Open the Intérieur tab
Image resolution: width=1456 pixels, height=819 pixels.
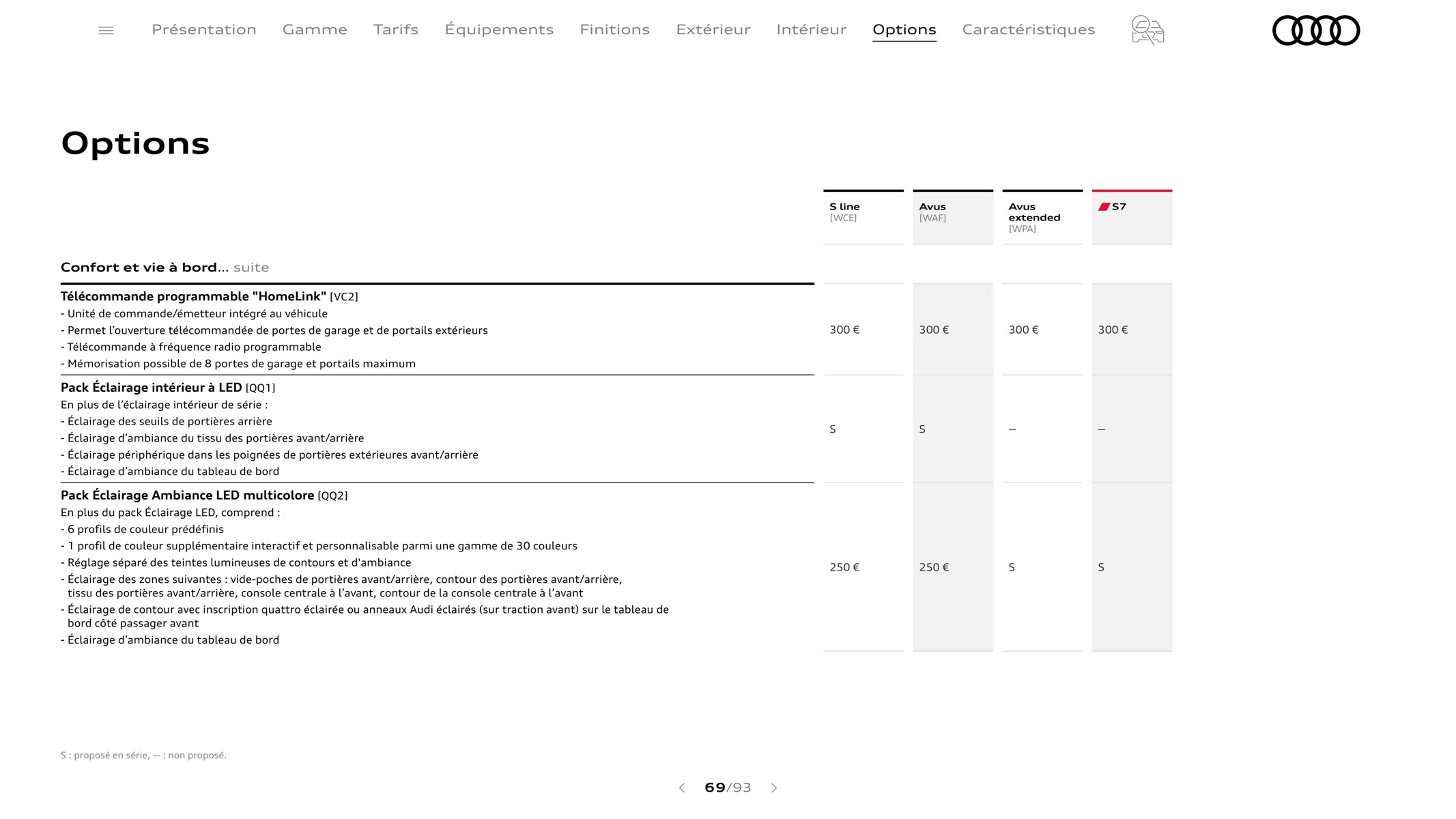812,29
